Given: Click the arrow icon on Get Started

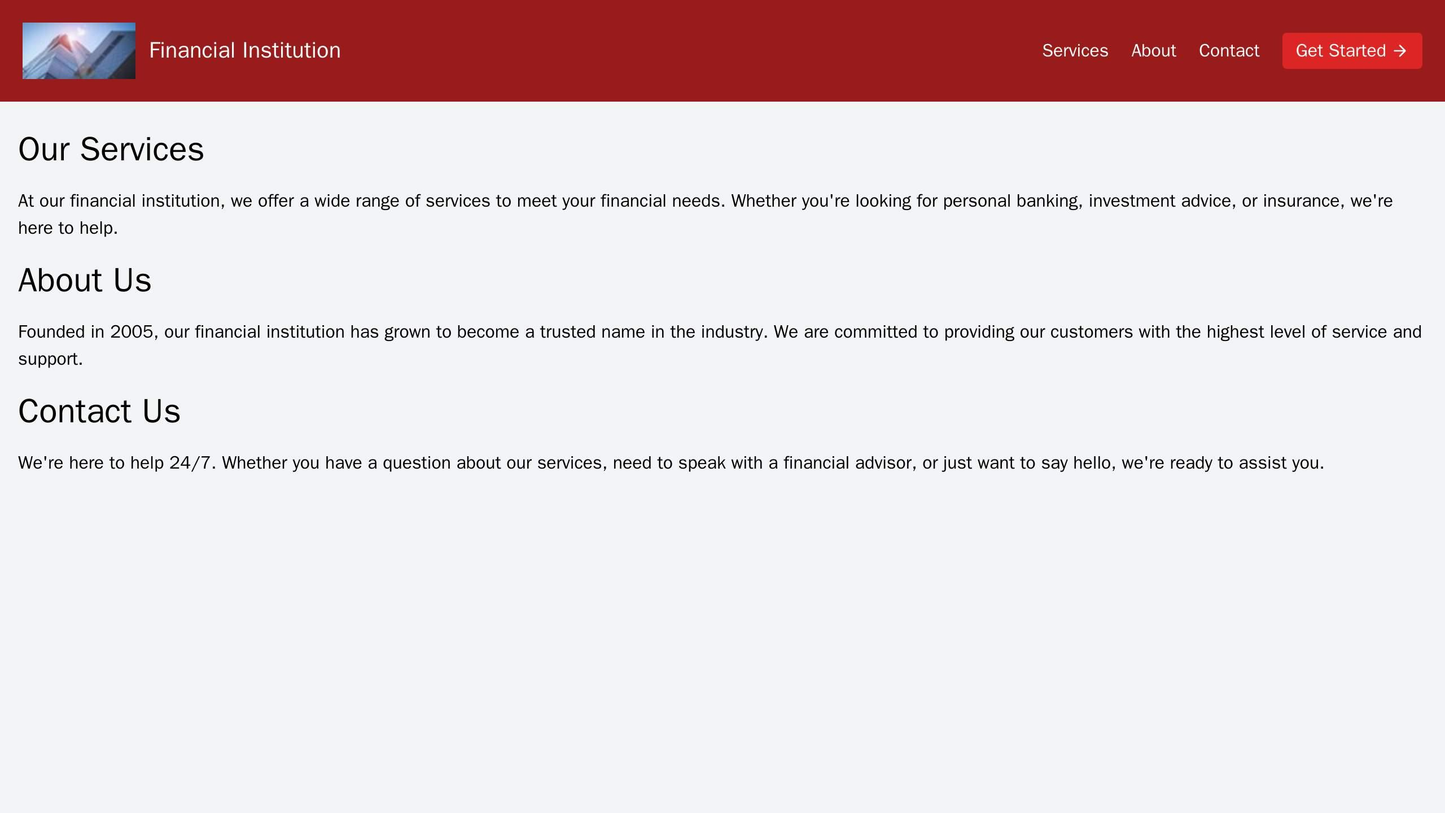Looking at the screenshot, I should coord(1400,51).
